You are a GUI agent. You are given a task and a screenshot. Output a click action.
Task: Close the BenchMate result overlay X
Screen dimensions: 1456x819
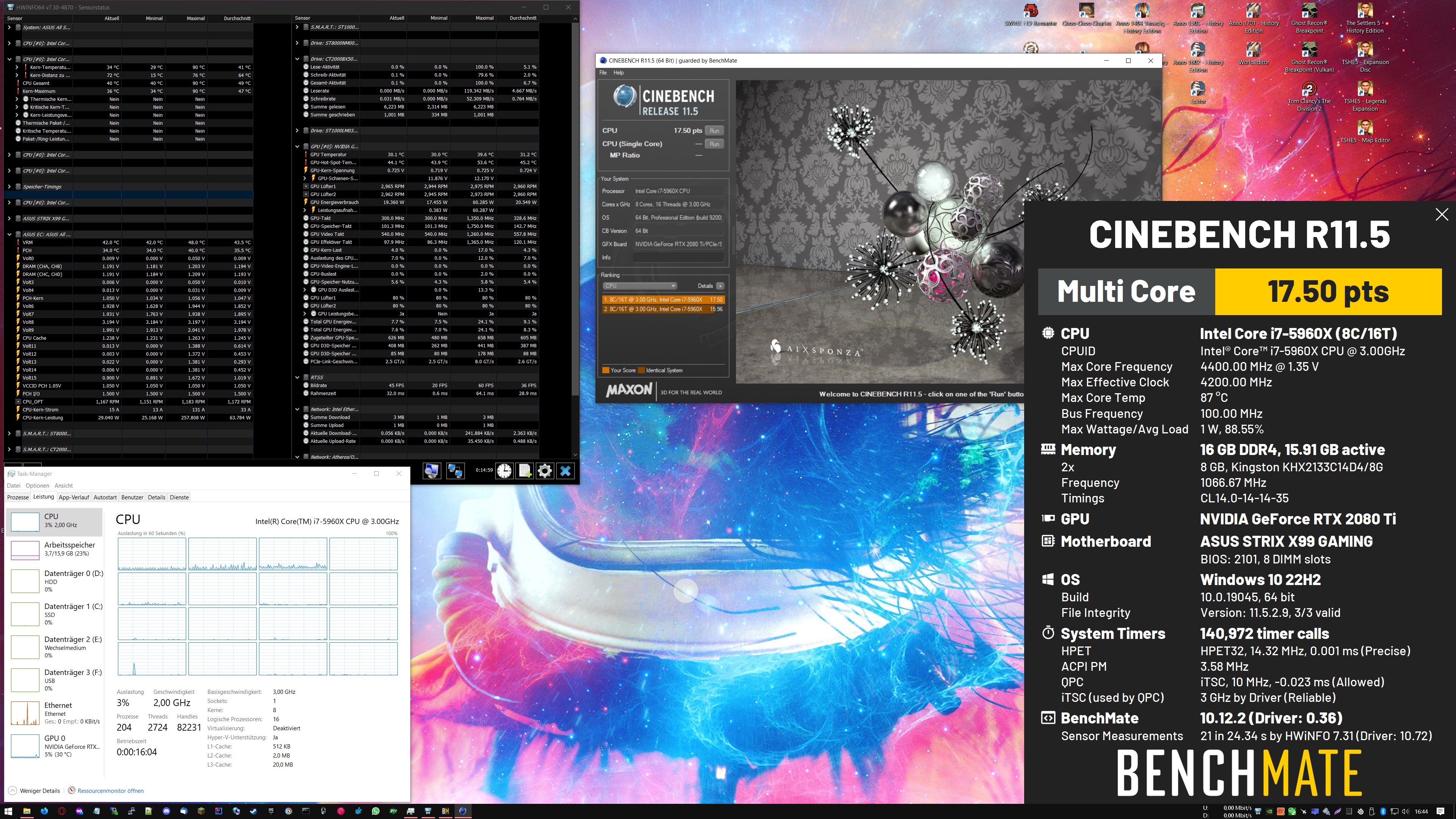pyautogui.click(x=1442, y=214)
